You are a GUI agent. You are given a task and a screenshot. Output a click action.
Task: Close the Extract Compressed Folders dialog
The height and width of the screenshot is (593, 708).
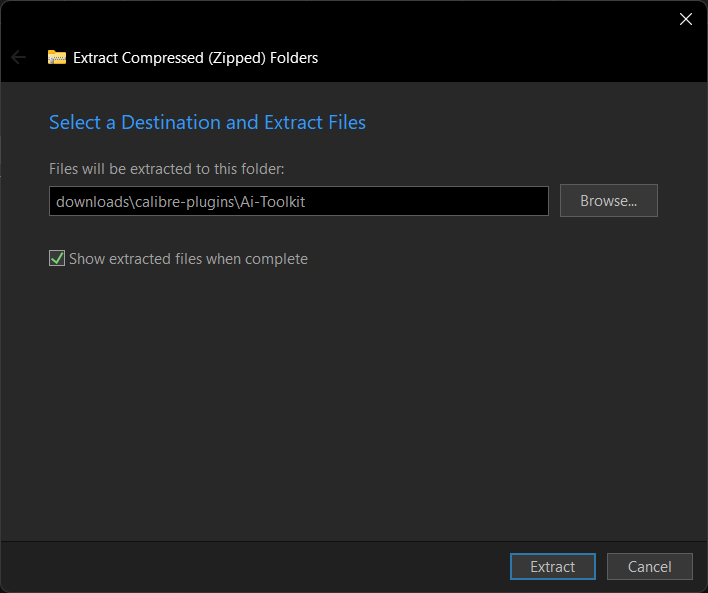(685, 19)
